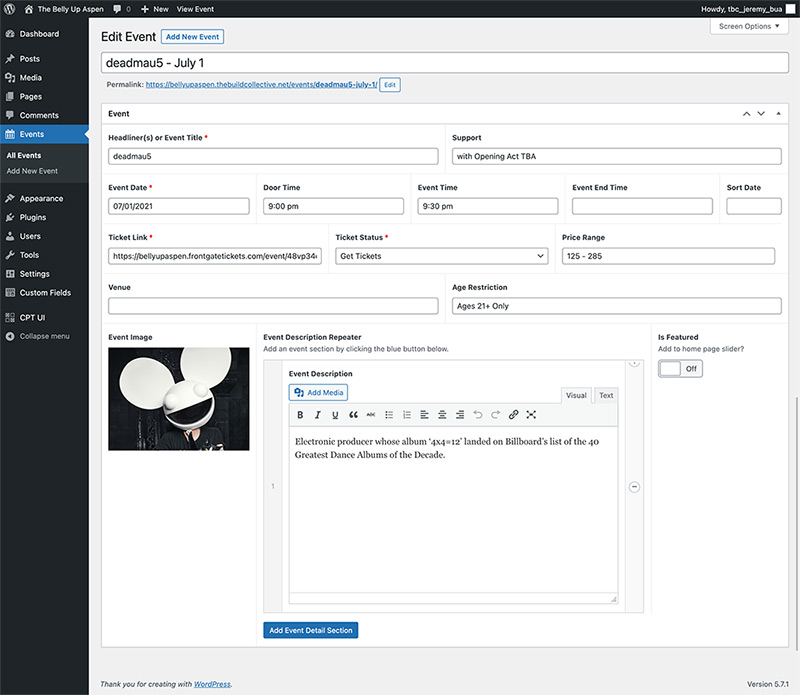800x695 pixels.
Task: Click the Add Media button
Action: tap(318, 392)
